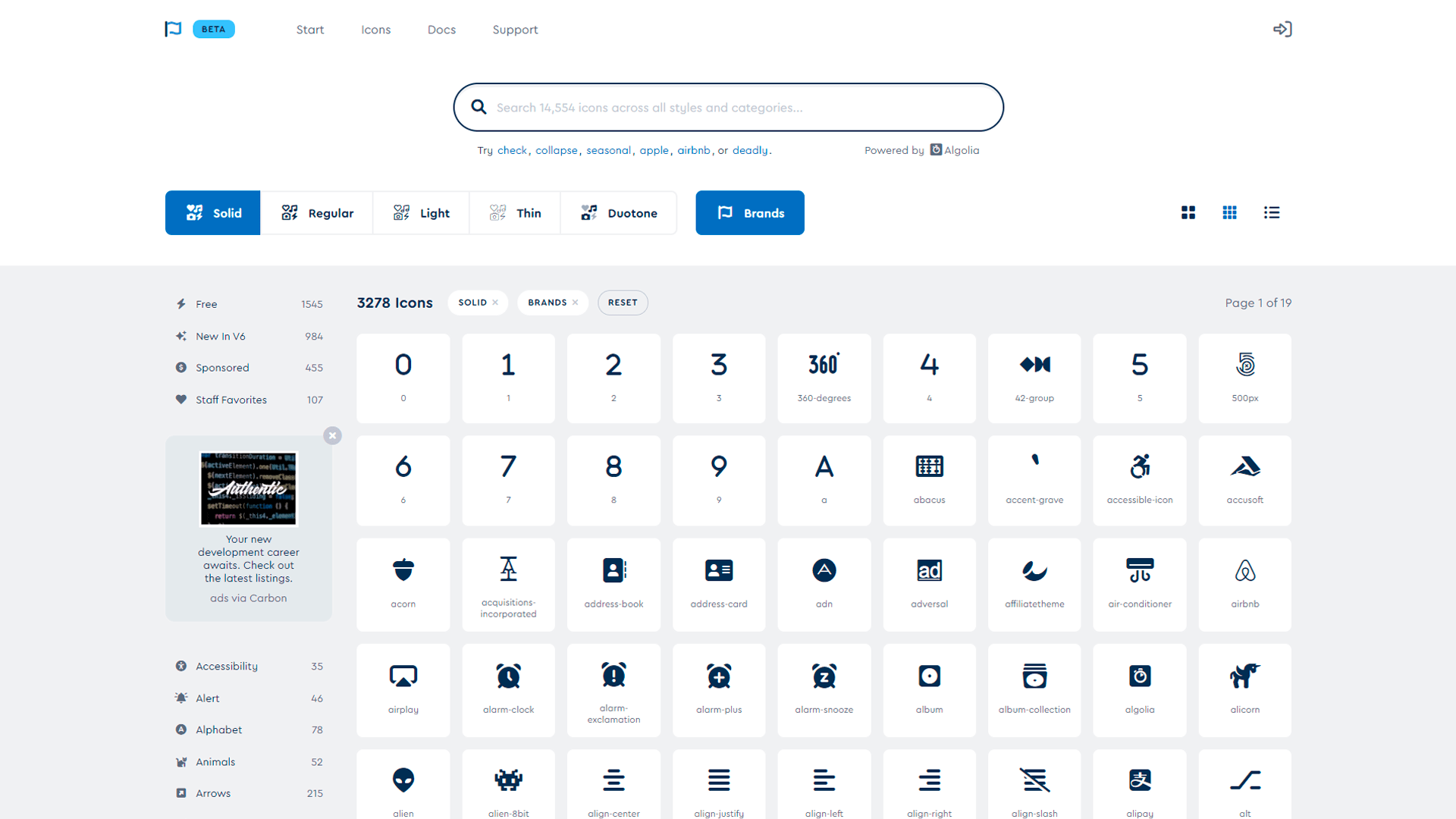Close the Carbon ad panel

point(332,435)
